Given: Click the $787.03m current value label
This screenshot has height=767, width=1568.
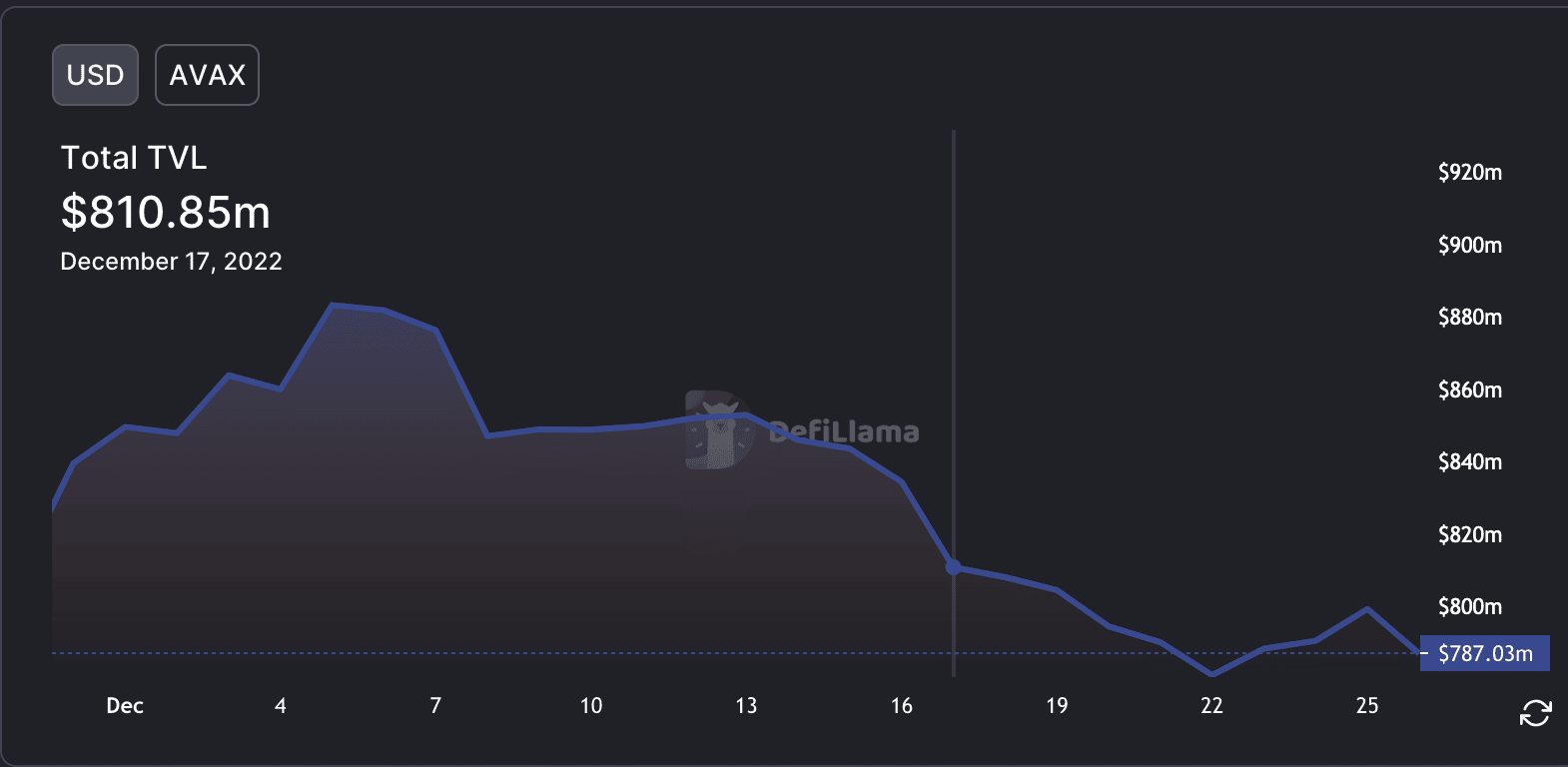Looking at the screenshot, I should (x=1485, y=653).
